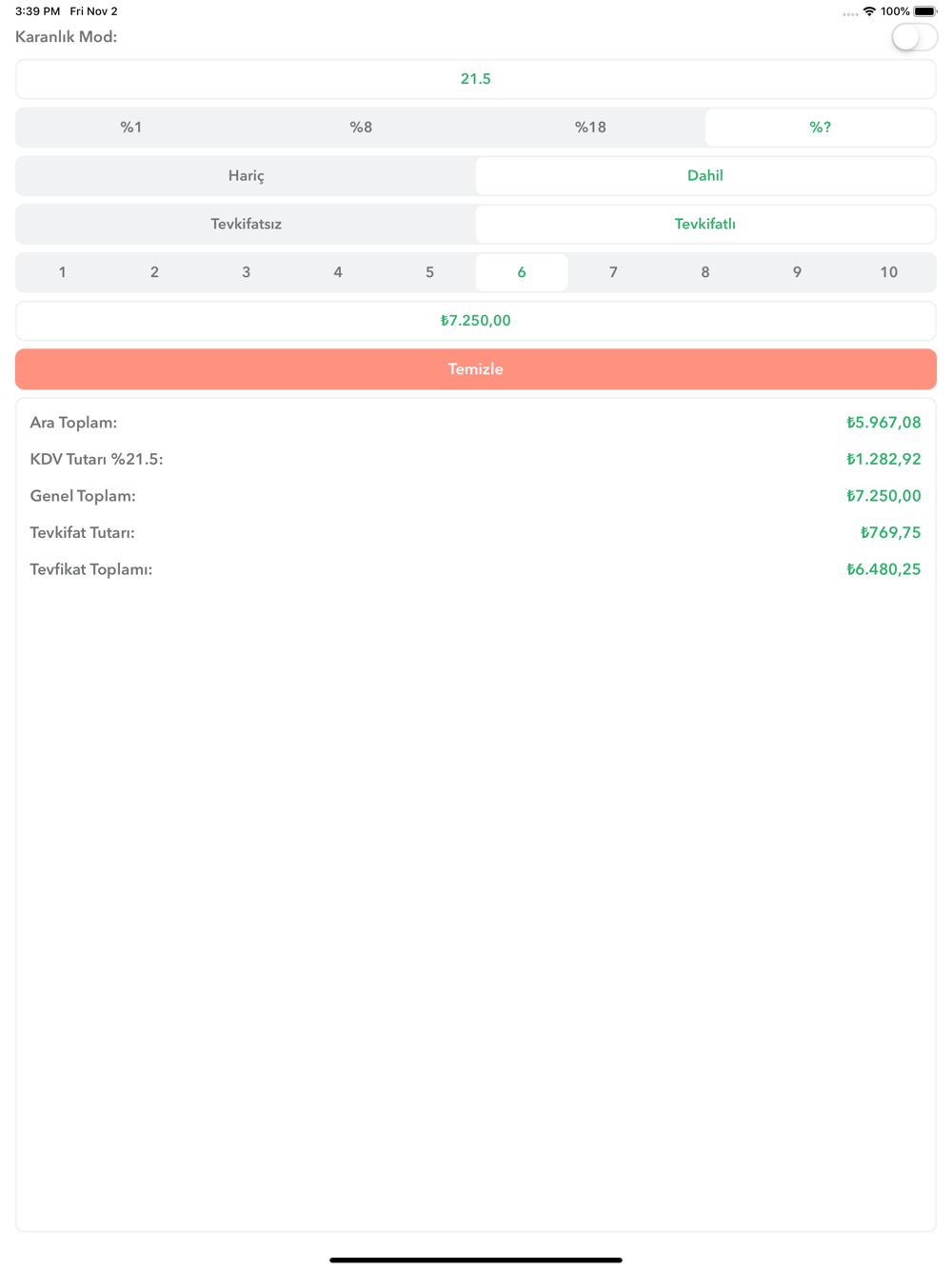Choose tevkifat ratio 5
This screenshot has height=1270, width=952.
[429, 272]
